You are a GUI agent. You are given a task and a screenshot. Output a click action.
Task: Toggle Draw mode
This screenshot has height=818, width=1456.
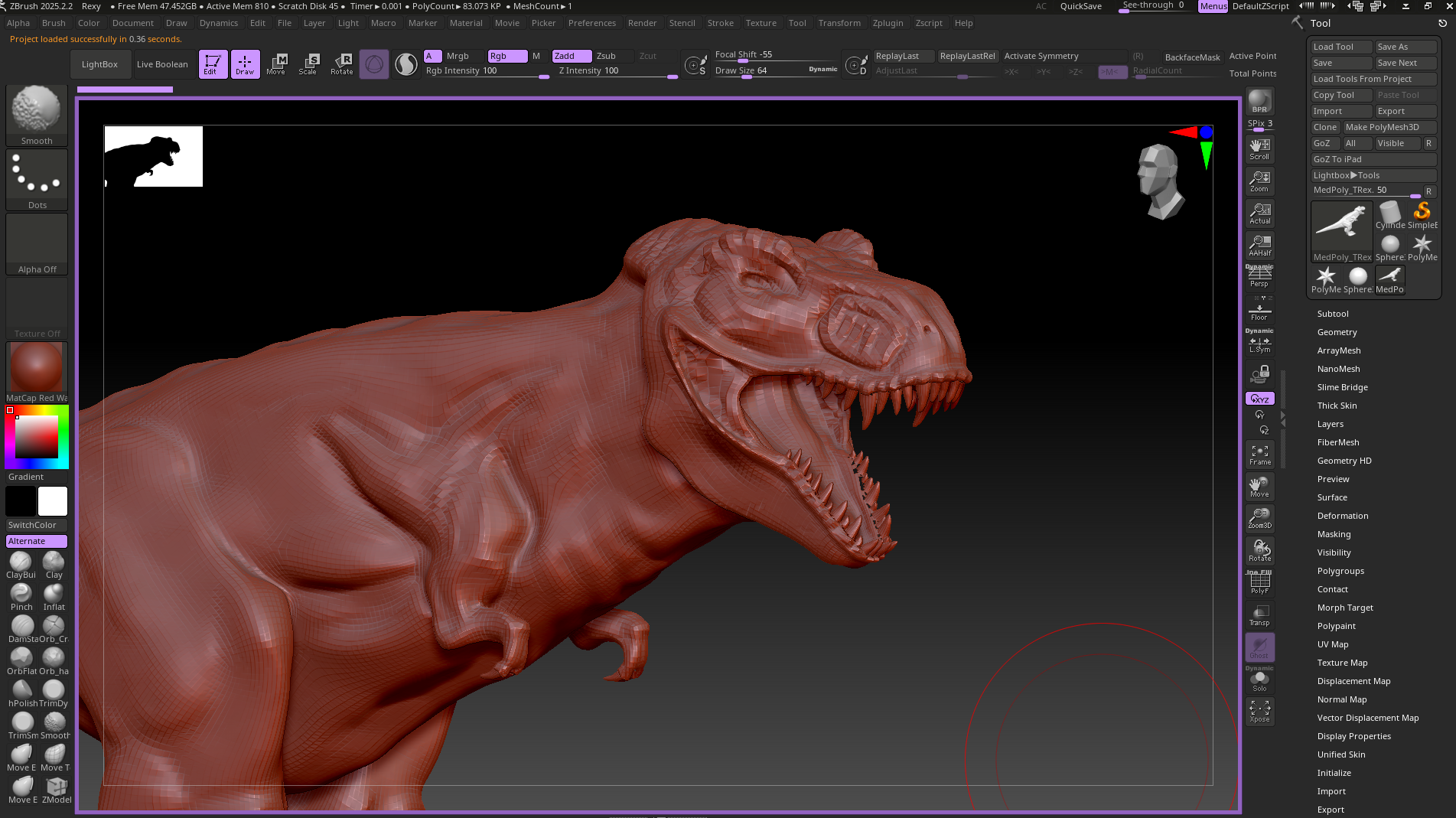point(245,64)
